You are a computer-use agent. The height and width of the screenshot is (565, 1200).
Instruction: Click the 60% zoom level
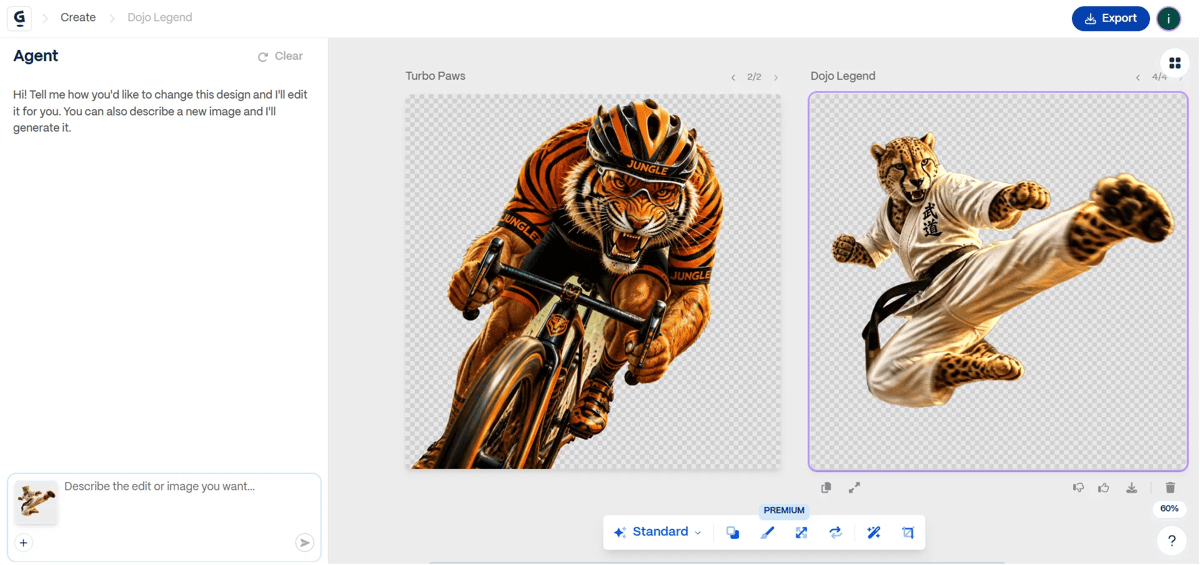tap(1169, 509)
